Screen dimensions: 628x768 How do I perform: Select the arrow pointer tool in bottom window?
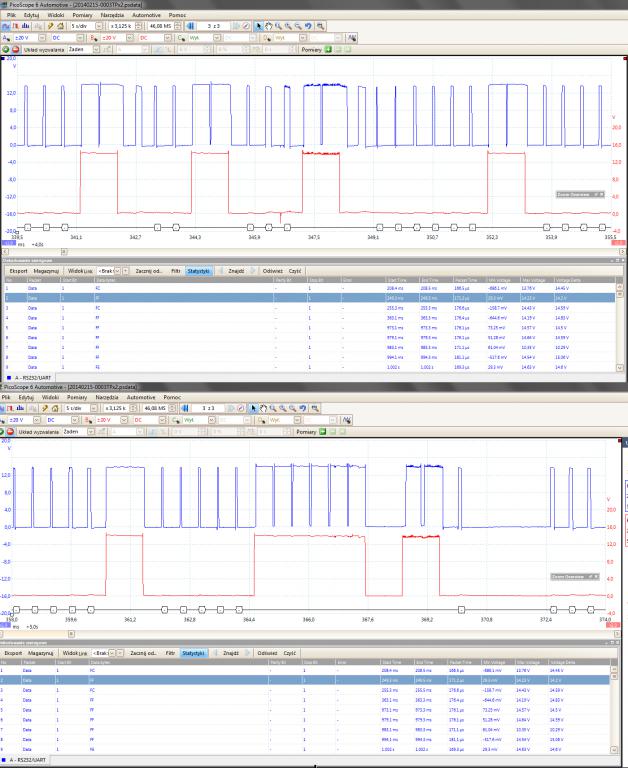pos(253,408)
